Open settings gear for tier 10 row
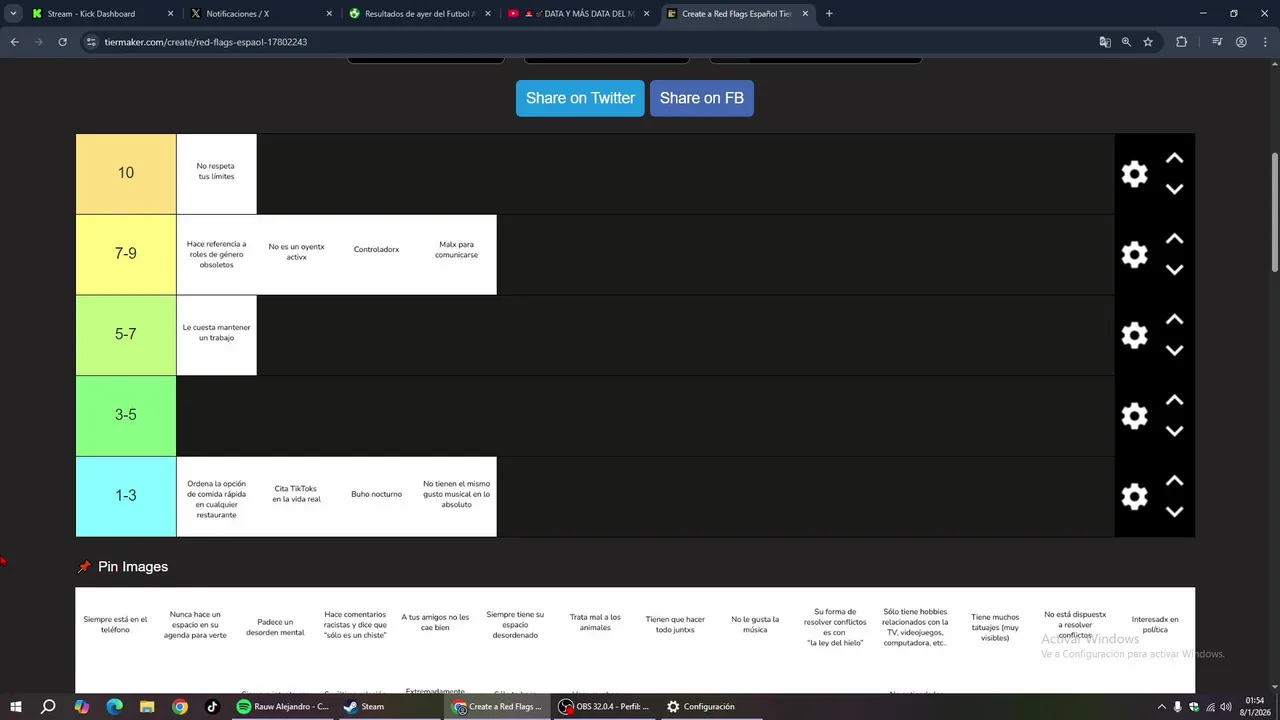This screenshot has height=720, width=1280. pyautogui.click(x=1134, y=174)
